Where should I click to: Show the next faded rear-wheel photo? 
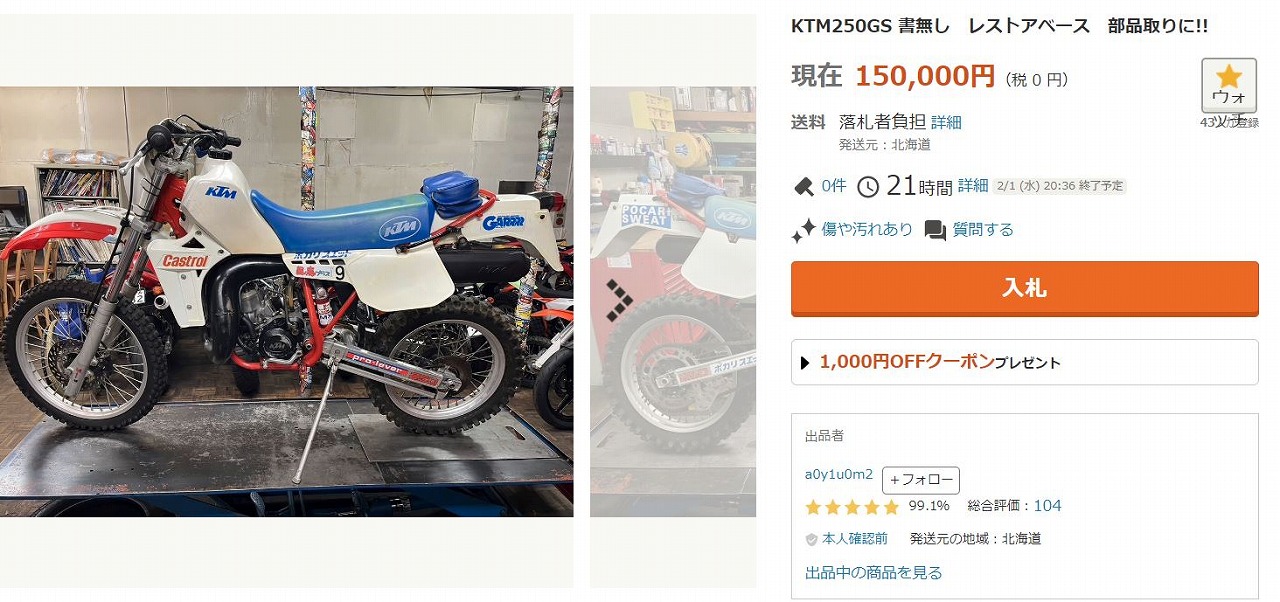coord(673,301)
